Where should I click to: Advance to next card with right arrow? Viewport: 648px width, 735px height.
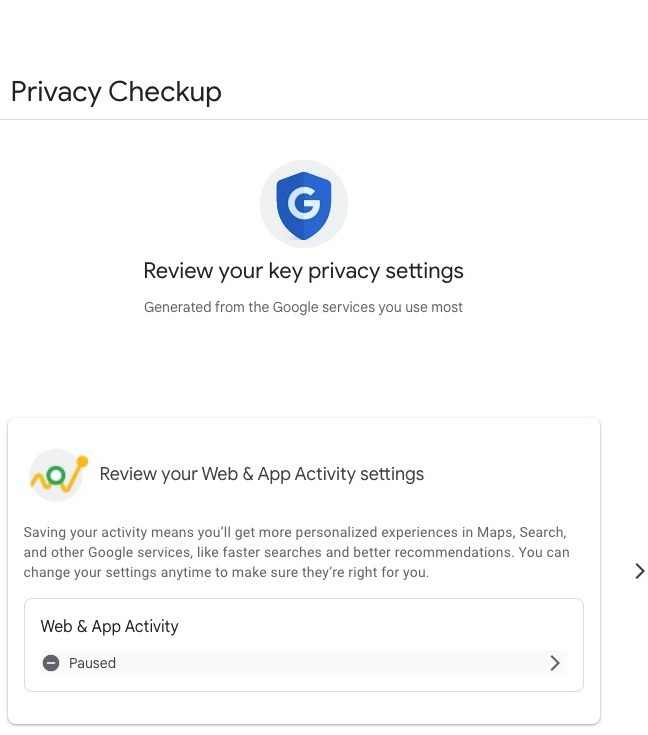639,571
